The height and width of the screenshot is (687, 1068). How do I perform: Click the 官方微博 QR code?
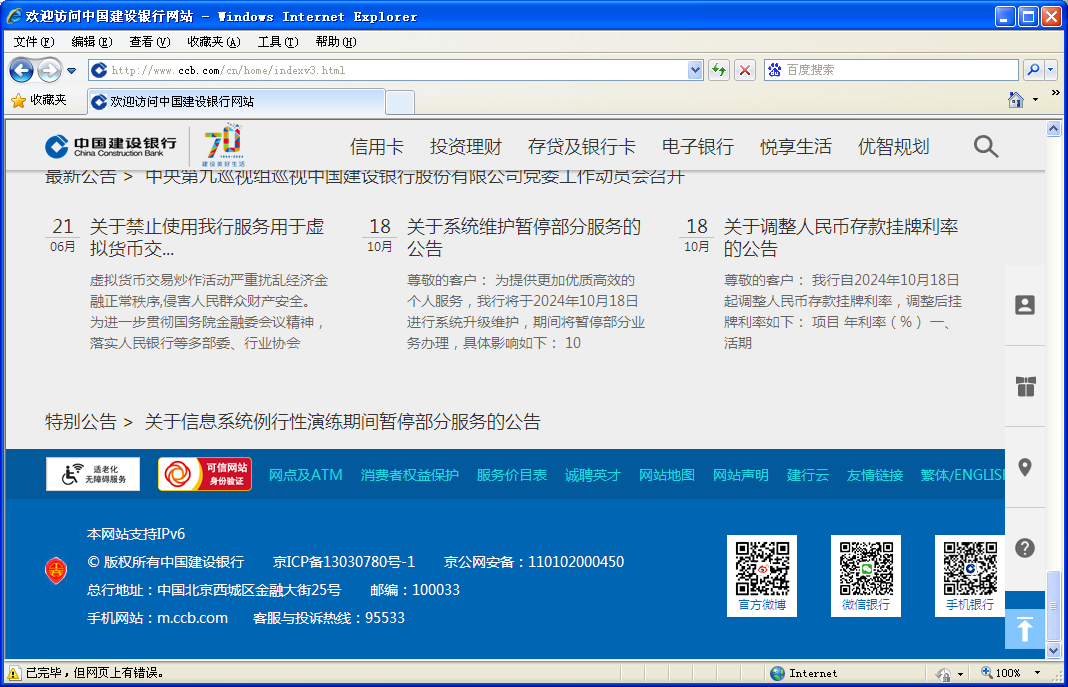(762, 576)
